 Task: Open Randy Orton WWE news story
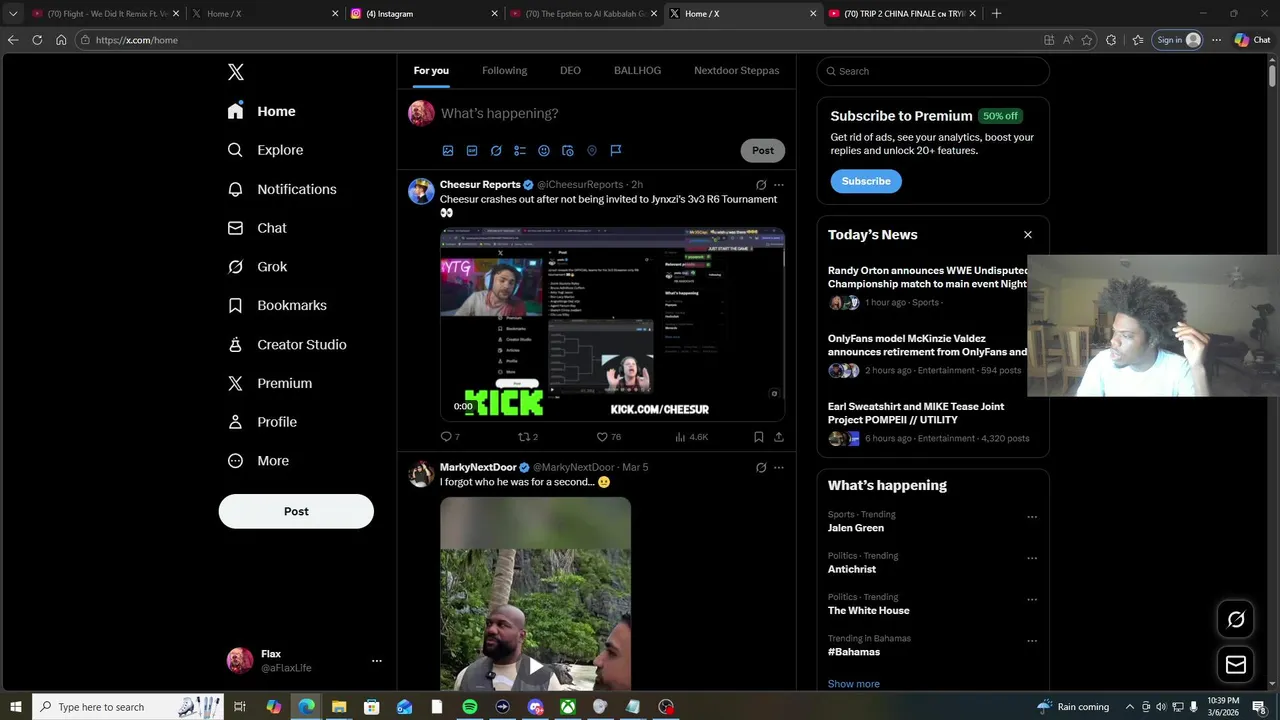tap(927, 285)
